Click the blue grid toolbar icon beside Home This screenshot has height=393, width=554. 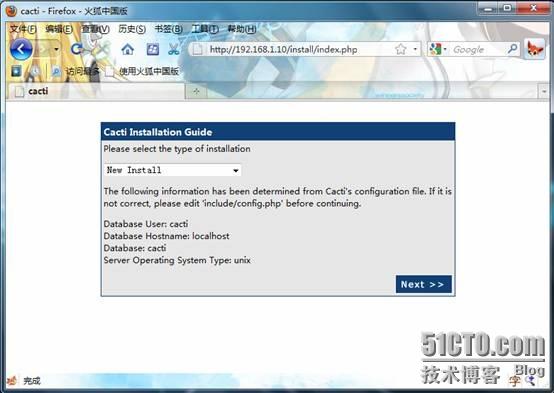(153, 49)
